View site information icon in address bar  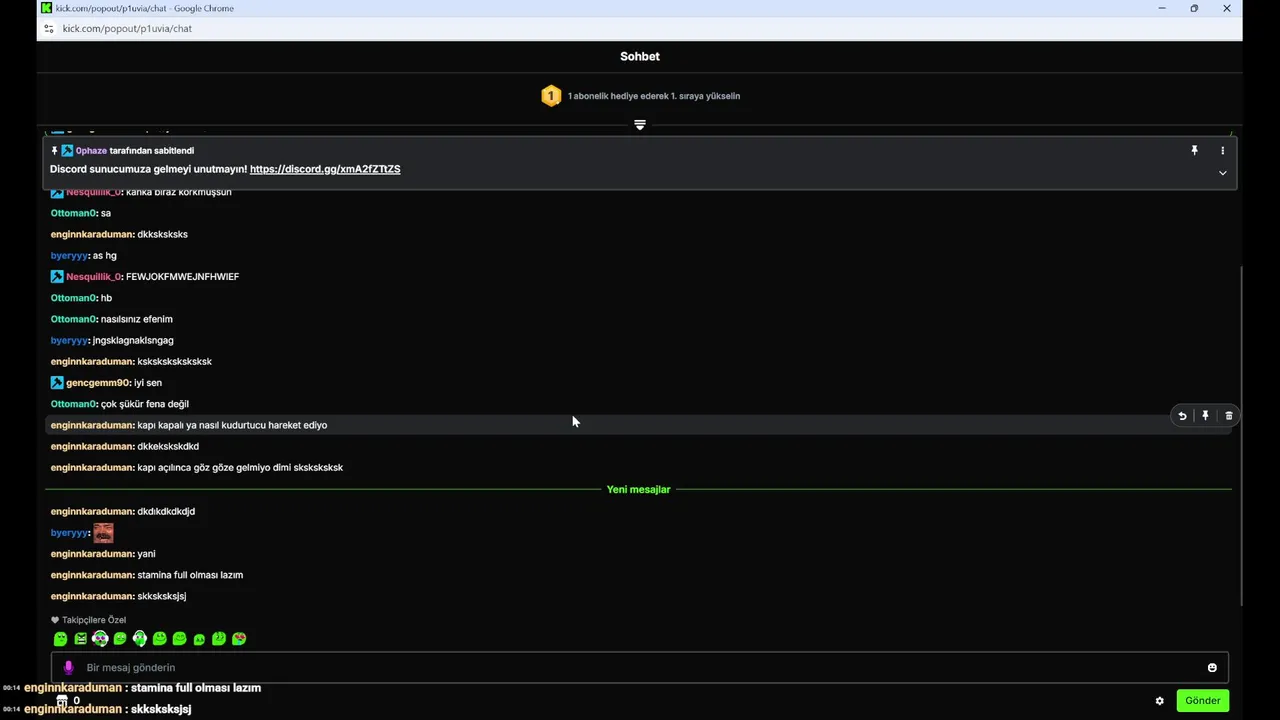(49, 28)
